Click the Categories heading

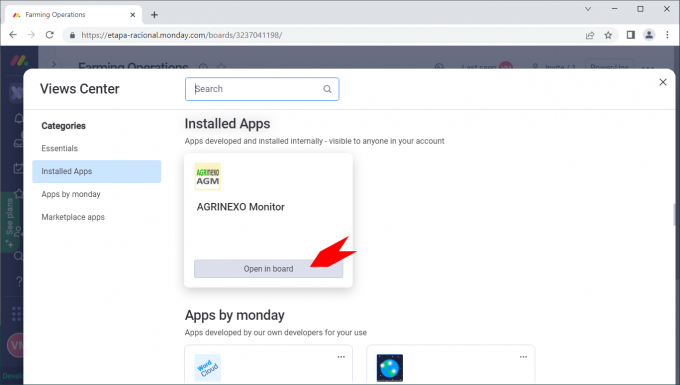pyautogui.click(x=63, y=126)
